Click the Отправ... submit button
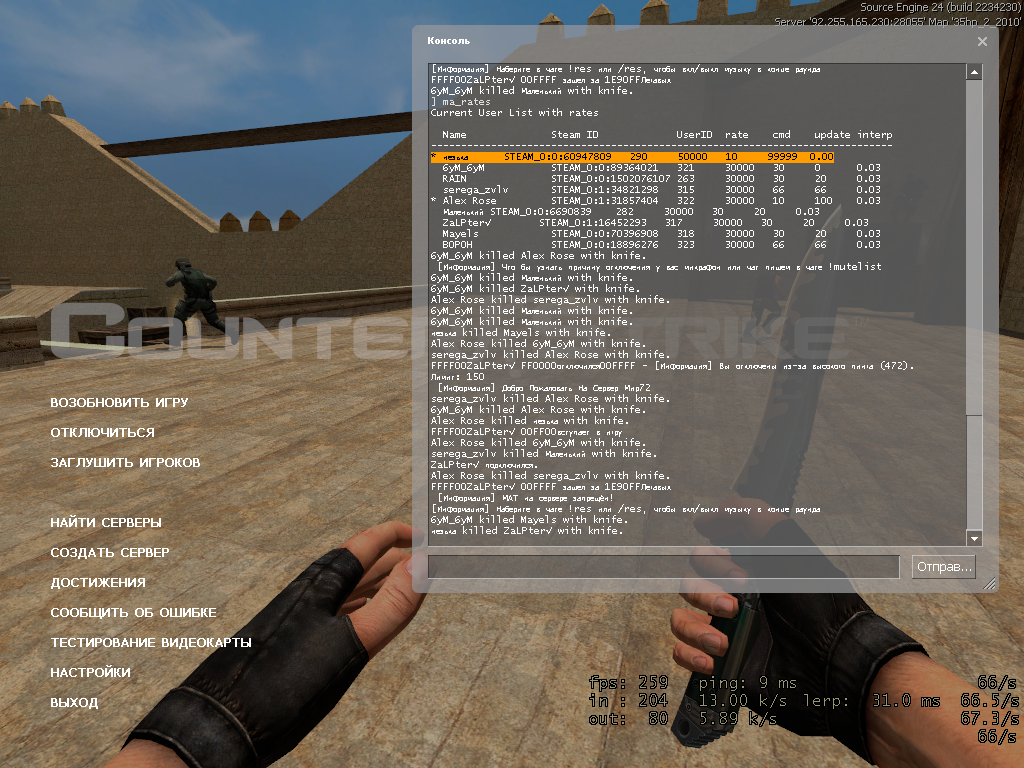This screenshot has width=1024, height=768. (x=944, y=567)
